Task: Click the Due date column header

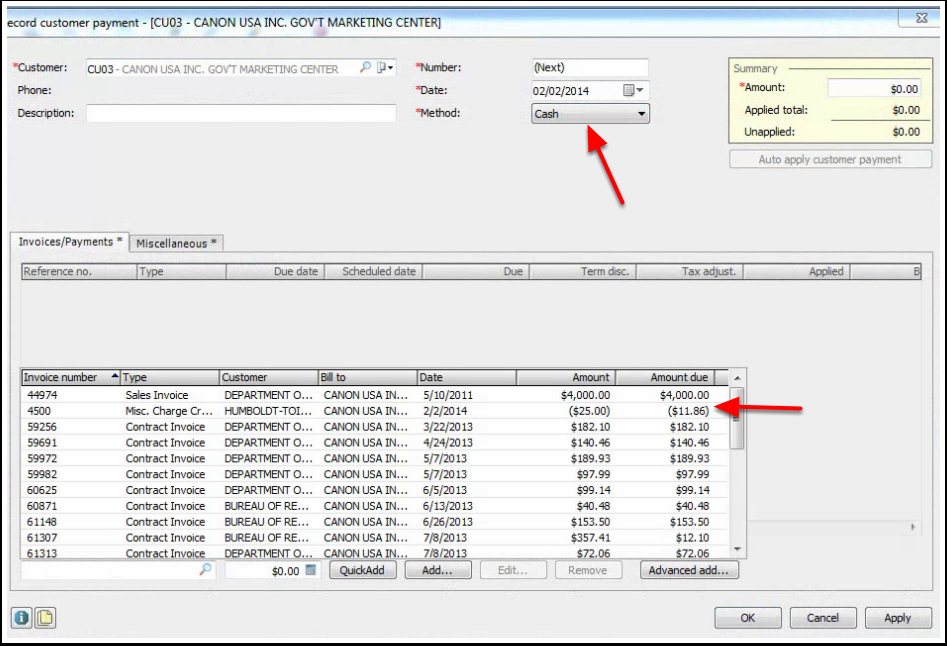Action: pyautogui.click(x=275, y=272)
